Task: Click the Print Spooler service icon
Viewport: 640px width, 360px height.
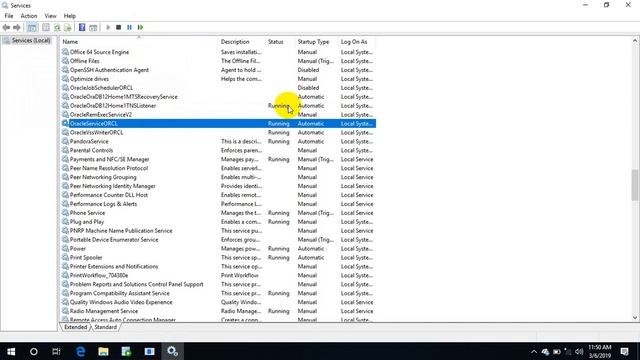Action: pos(65,258)
